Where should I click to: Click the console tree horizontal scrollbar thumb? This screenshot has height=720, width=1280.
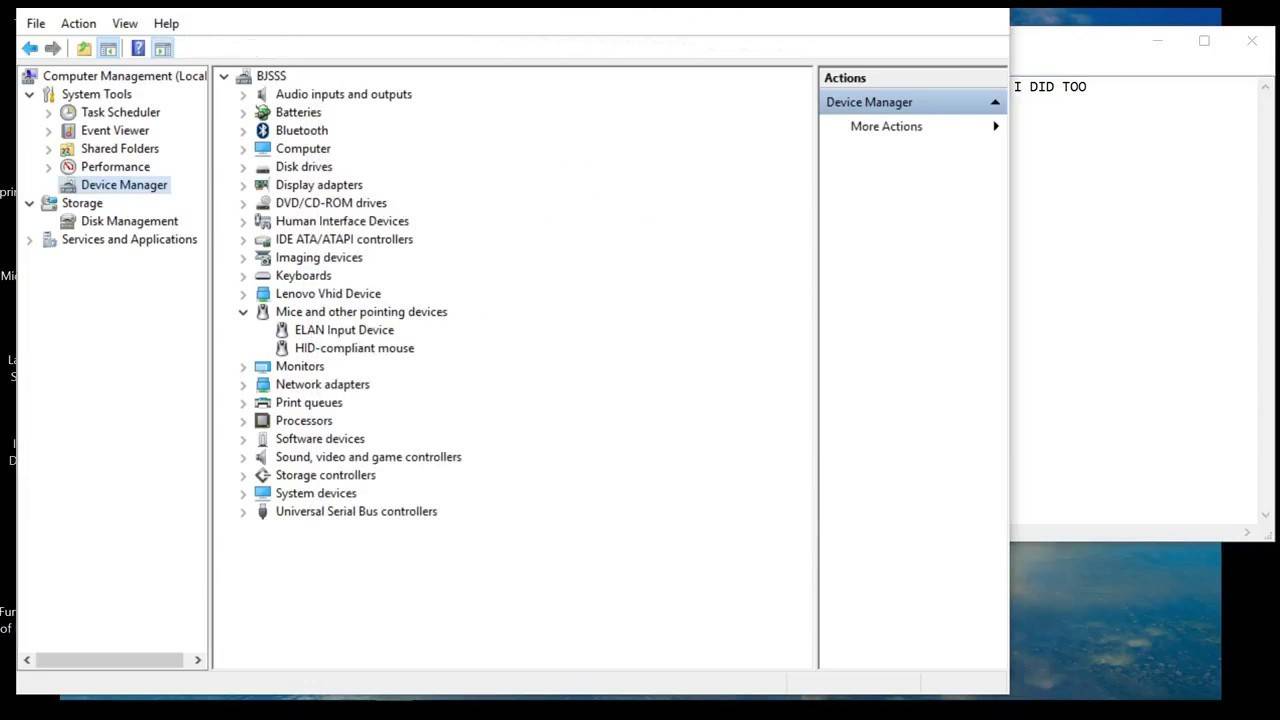[110, 660]
